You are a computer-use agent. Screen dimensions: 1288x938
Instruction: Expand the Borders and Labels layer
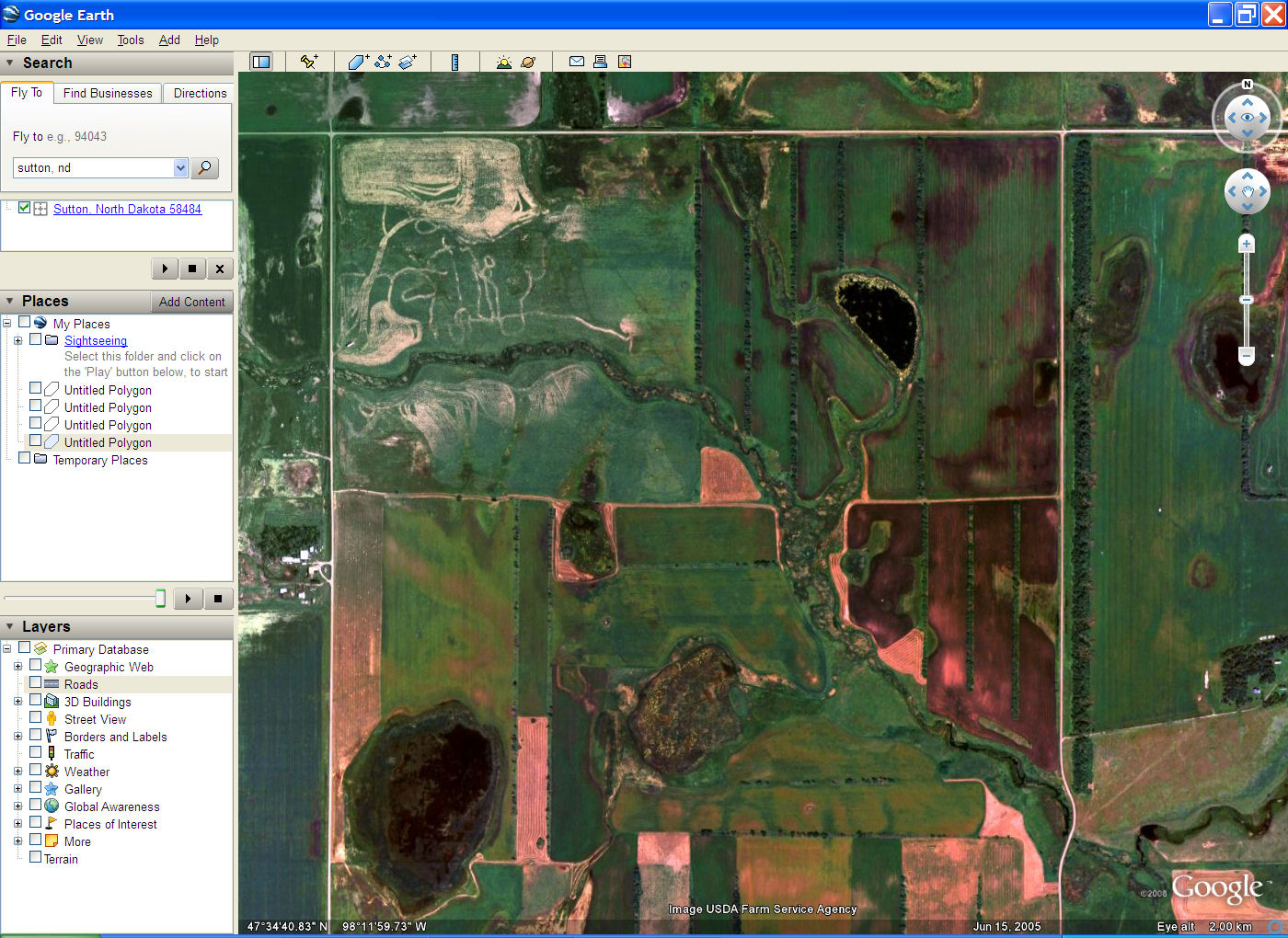tap(18, 737)
